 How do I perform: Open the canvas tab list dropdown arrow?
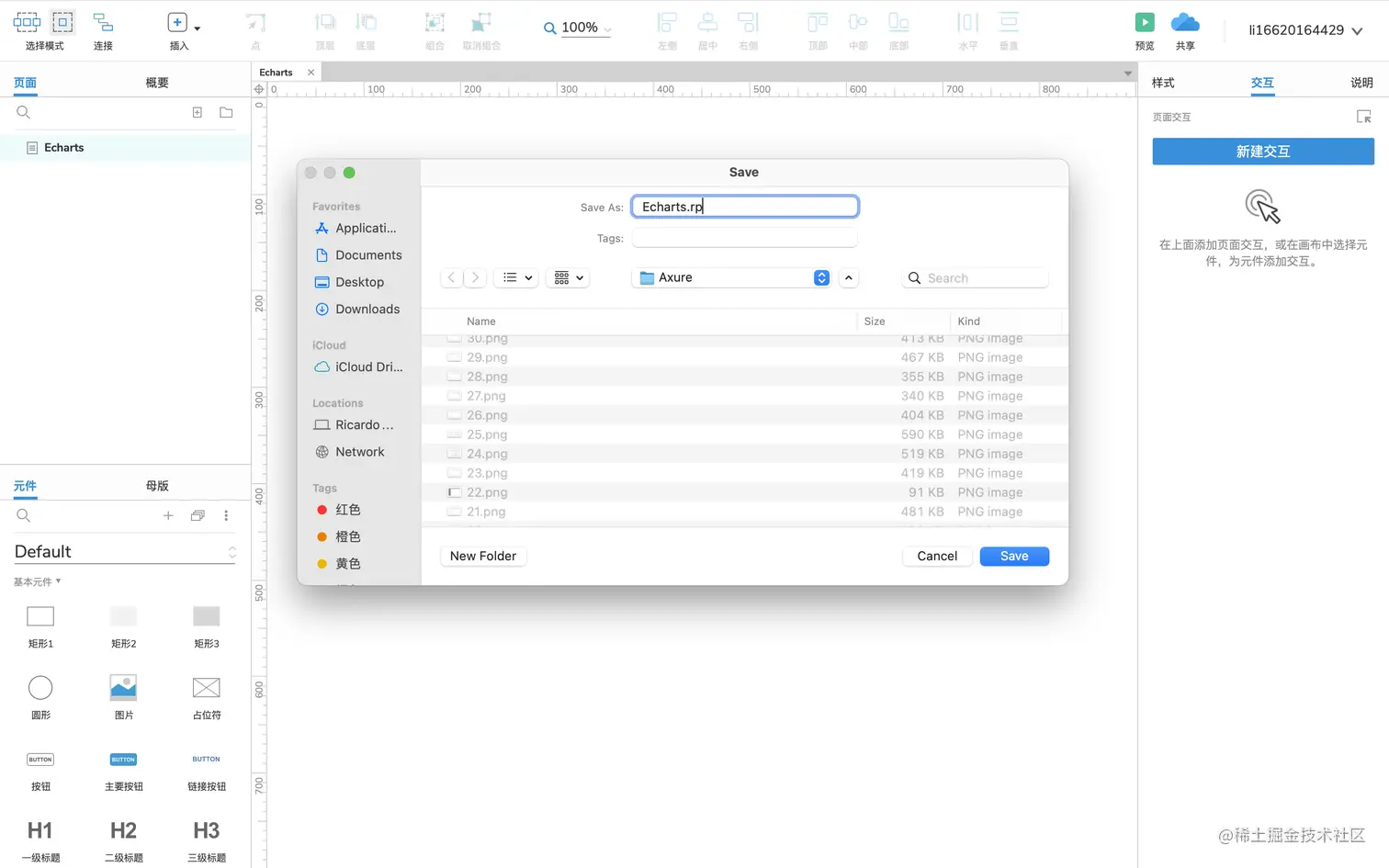pos(1127,73)
